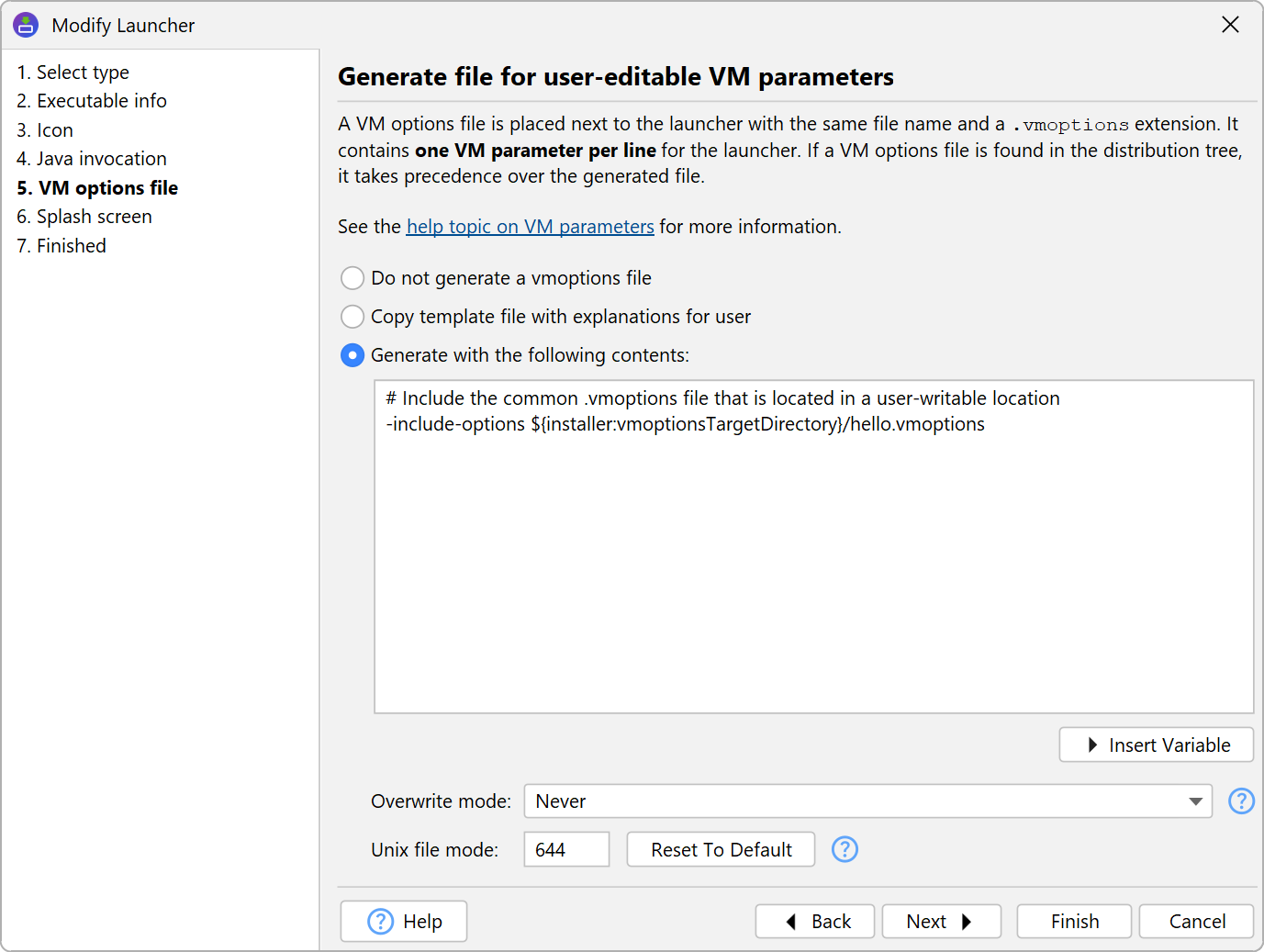
Task: Go to step 1 Select type
Action: [x=73, y=73]
